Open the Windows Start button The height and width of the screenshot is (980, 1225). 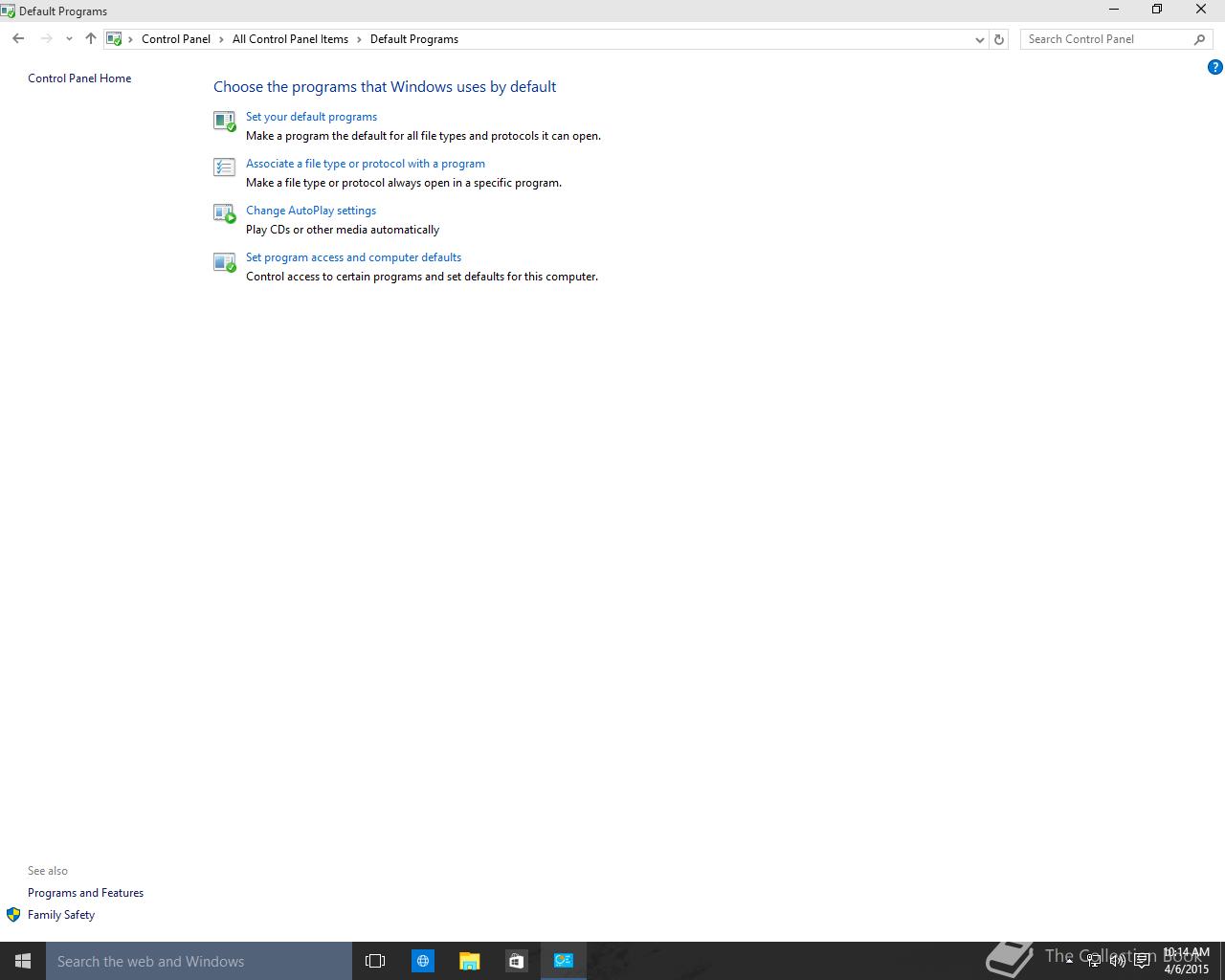click(x=23, y=961)
